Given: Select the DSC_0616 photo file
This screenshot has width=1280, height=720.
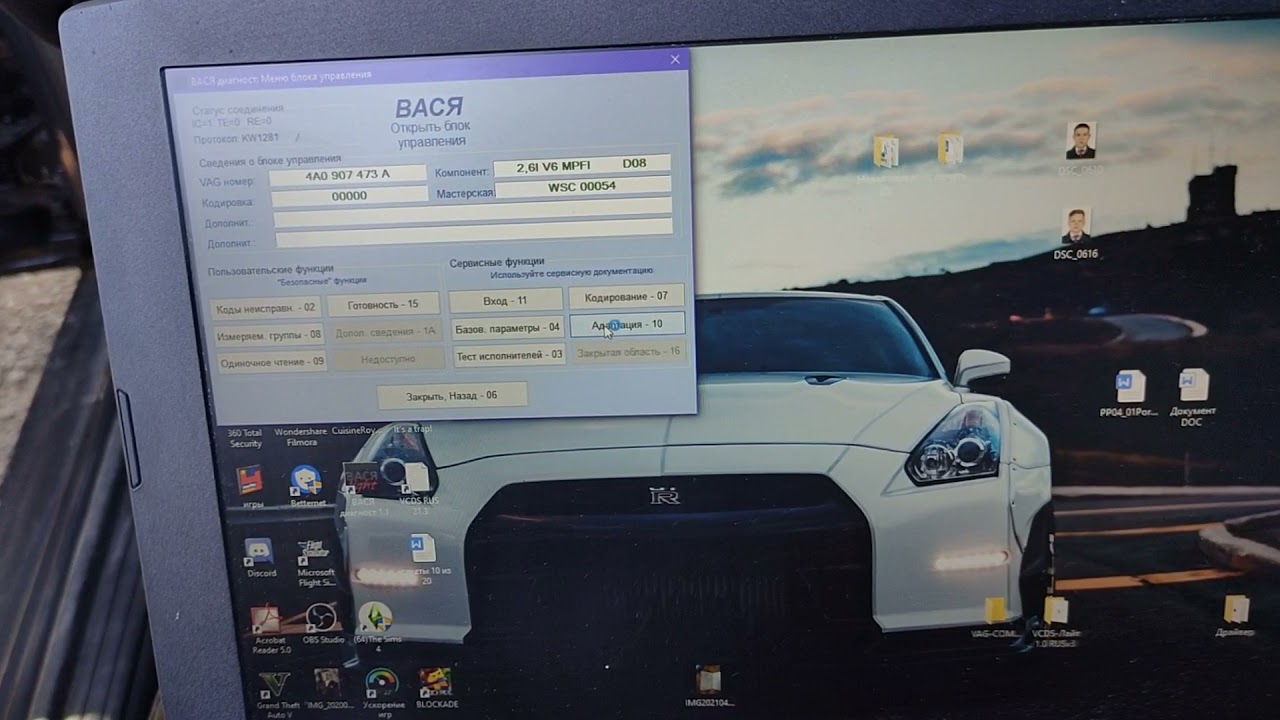Looking at the screenshot, I should point(1076,234).
